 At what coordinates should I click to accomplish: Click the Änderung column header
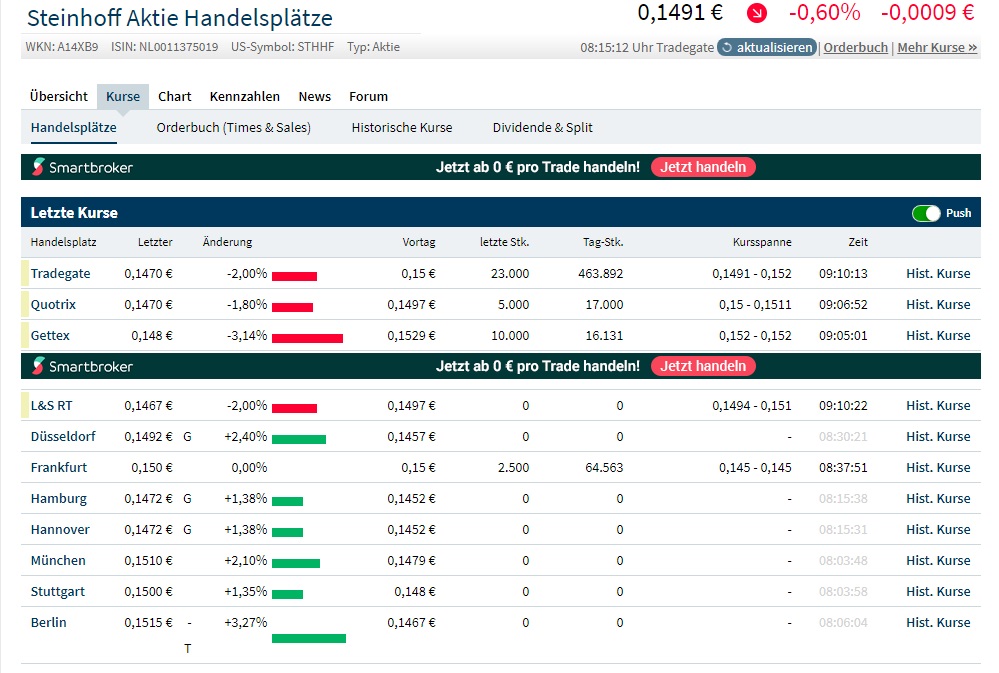pos(227,242)
